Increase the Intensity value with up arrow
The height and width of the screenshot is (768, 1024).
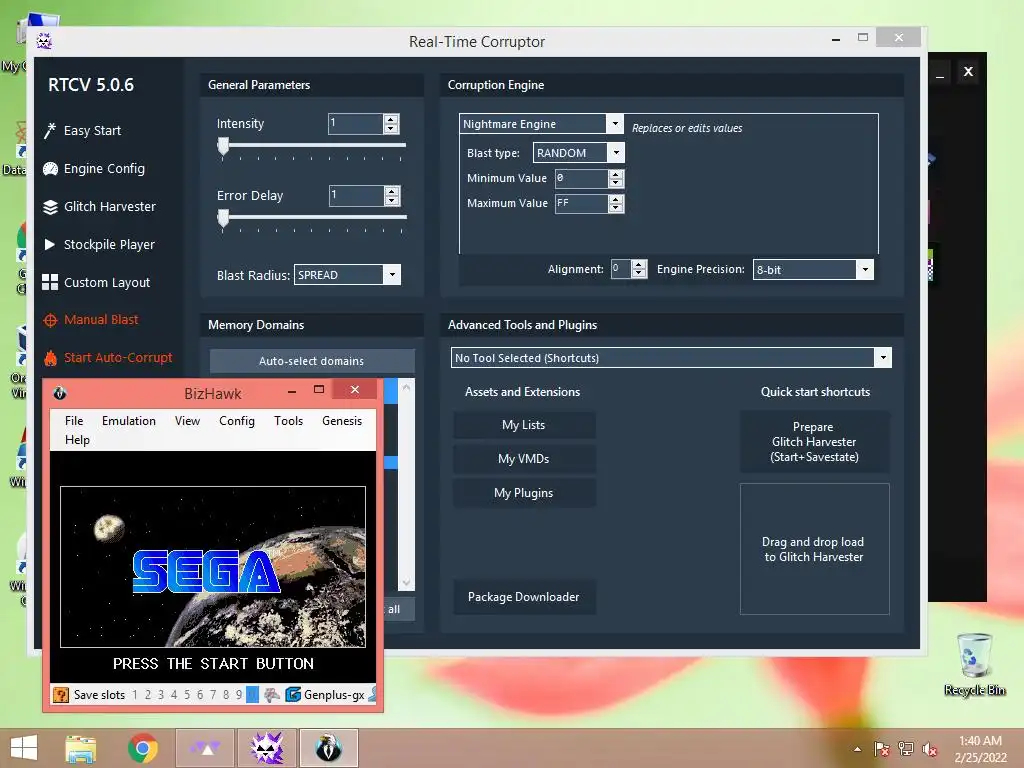pos(391,119)
